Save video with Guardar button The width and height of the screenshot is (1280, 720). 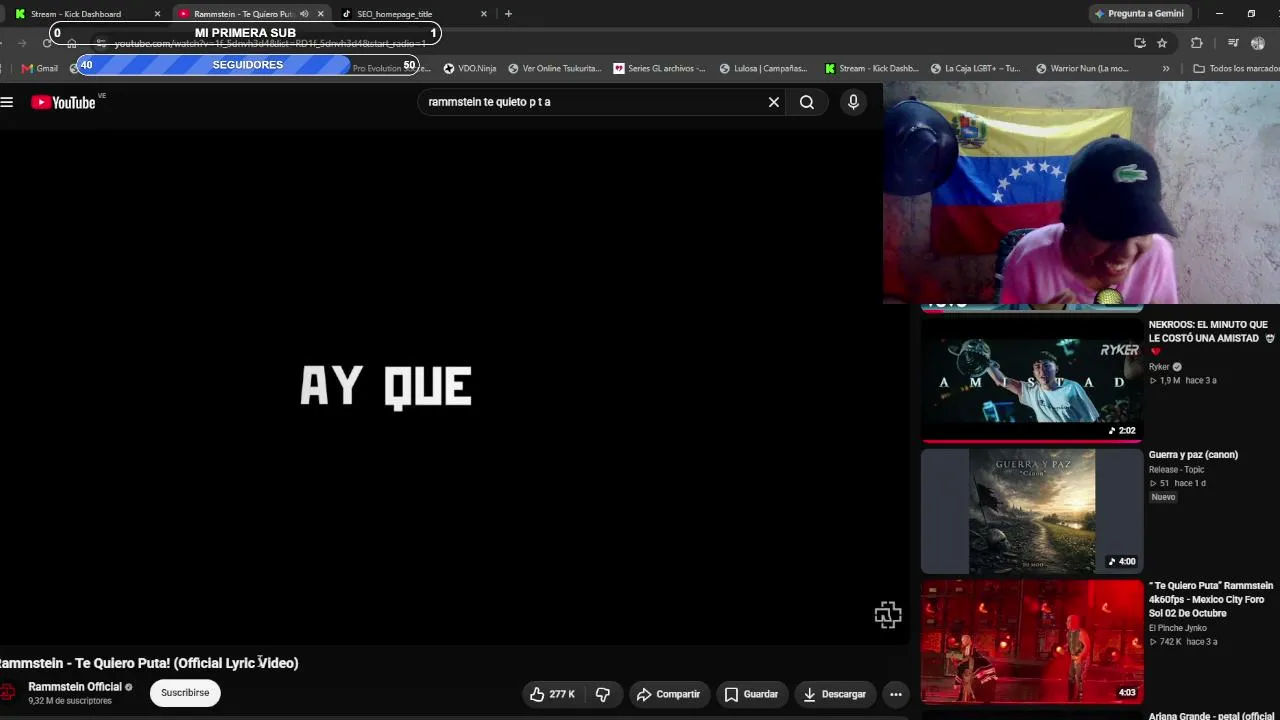click(x=751, y=694)
